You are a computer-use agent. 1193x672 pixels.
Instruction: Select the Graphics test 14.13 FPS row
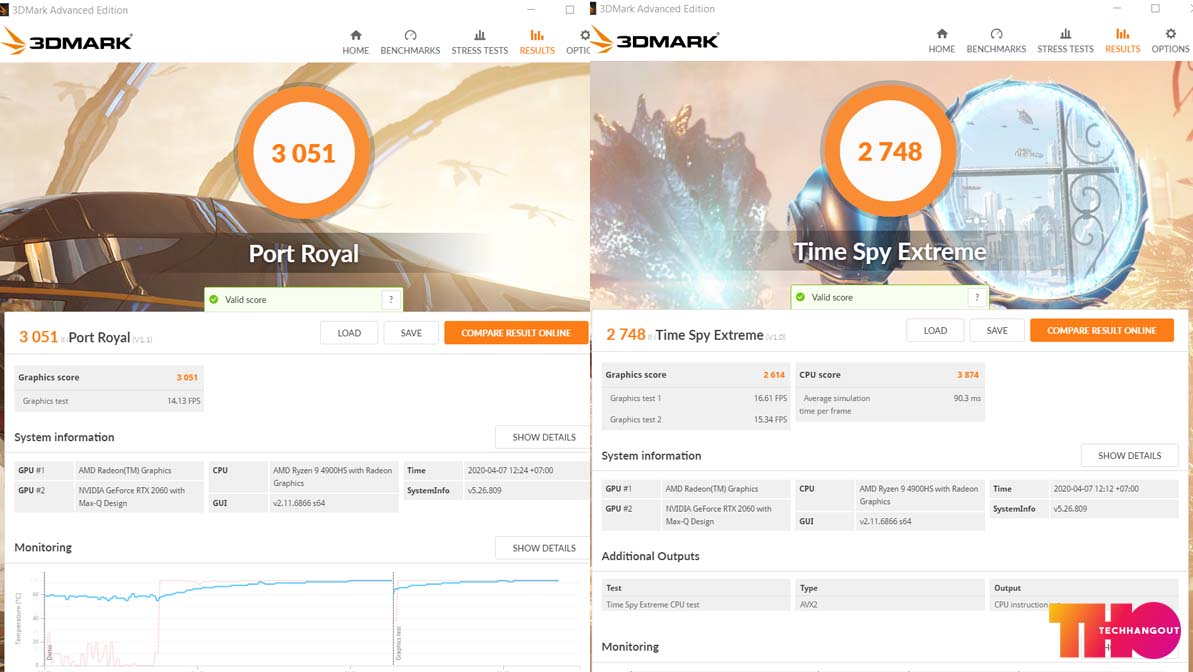click(109, 401)
